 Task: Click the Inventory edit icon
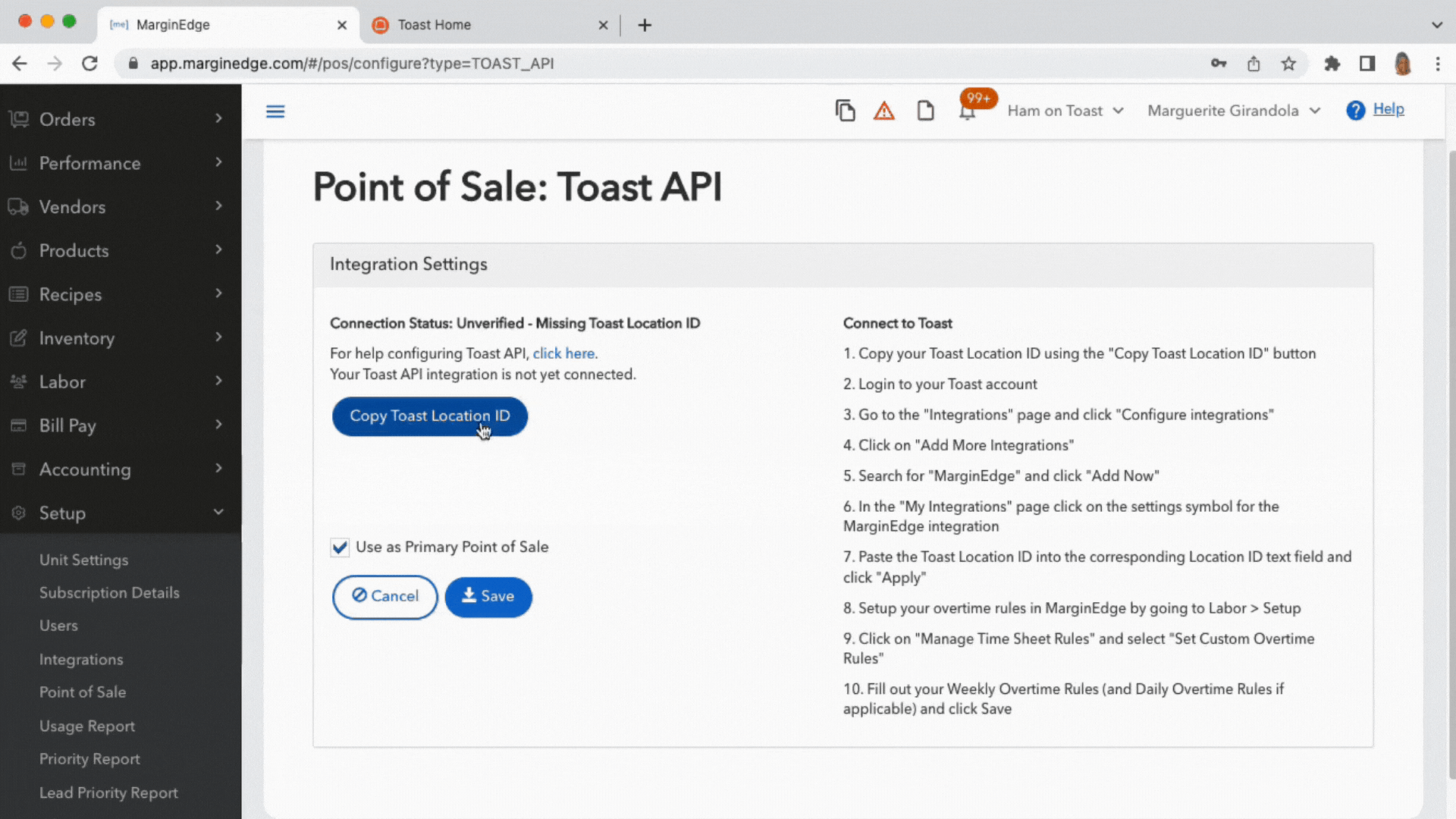(19, 338)
